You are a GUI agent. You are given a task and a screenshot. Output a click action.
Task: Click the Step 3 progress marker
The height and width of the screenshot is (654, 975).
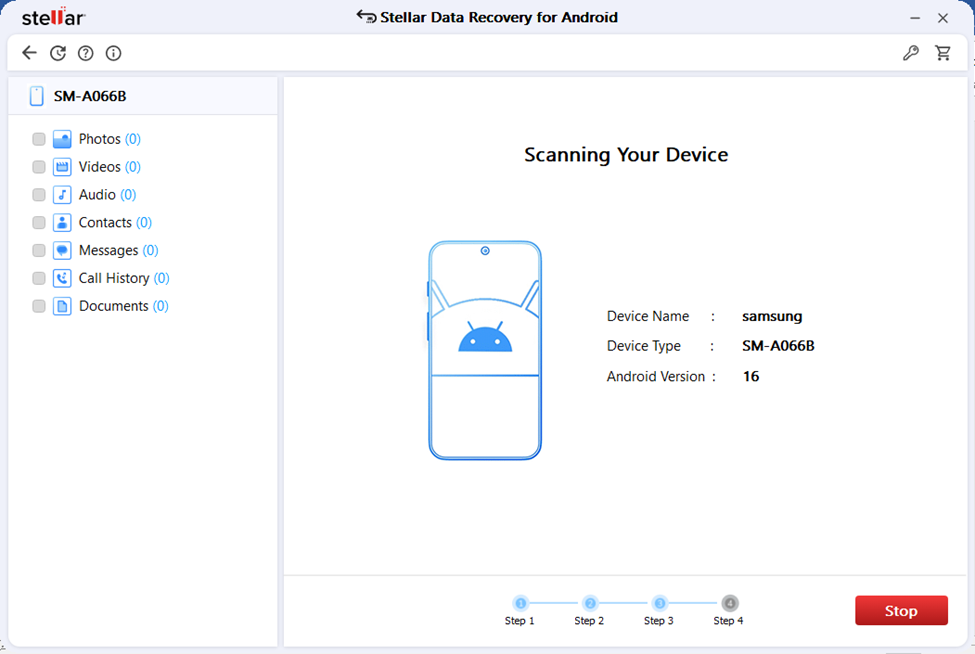pos(660,603)
